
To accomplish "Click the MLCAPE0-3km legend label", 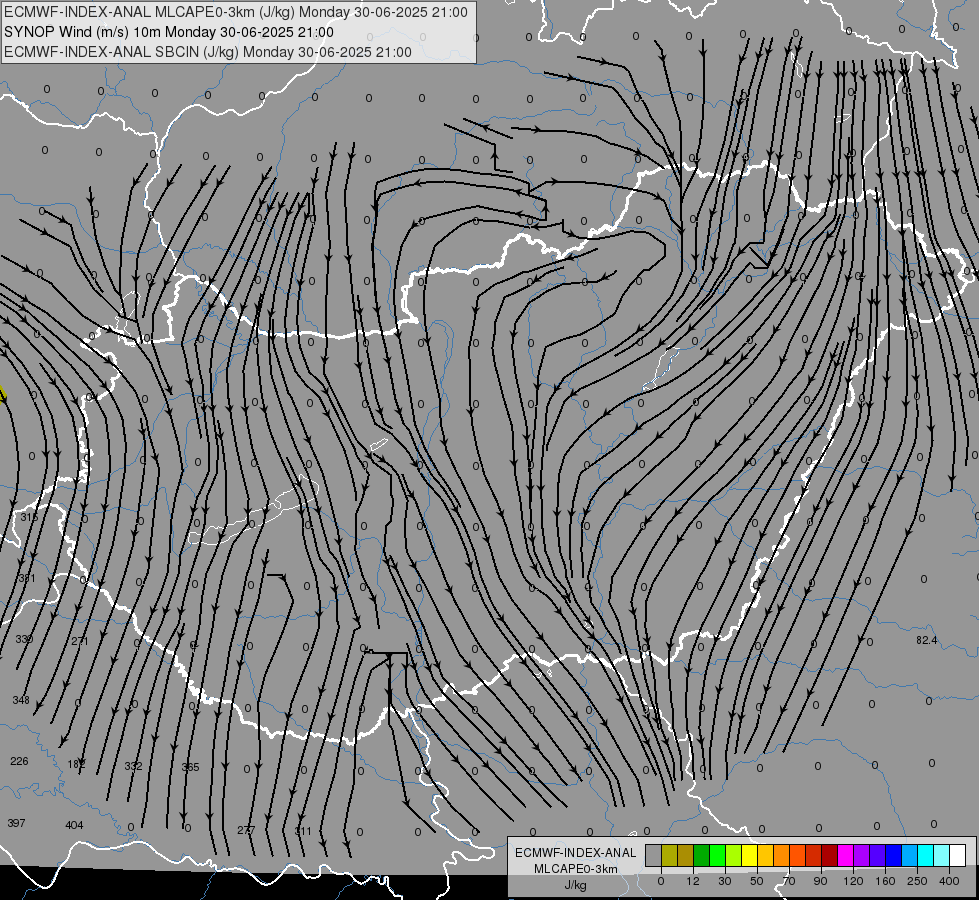I will coord(576,869).
